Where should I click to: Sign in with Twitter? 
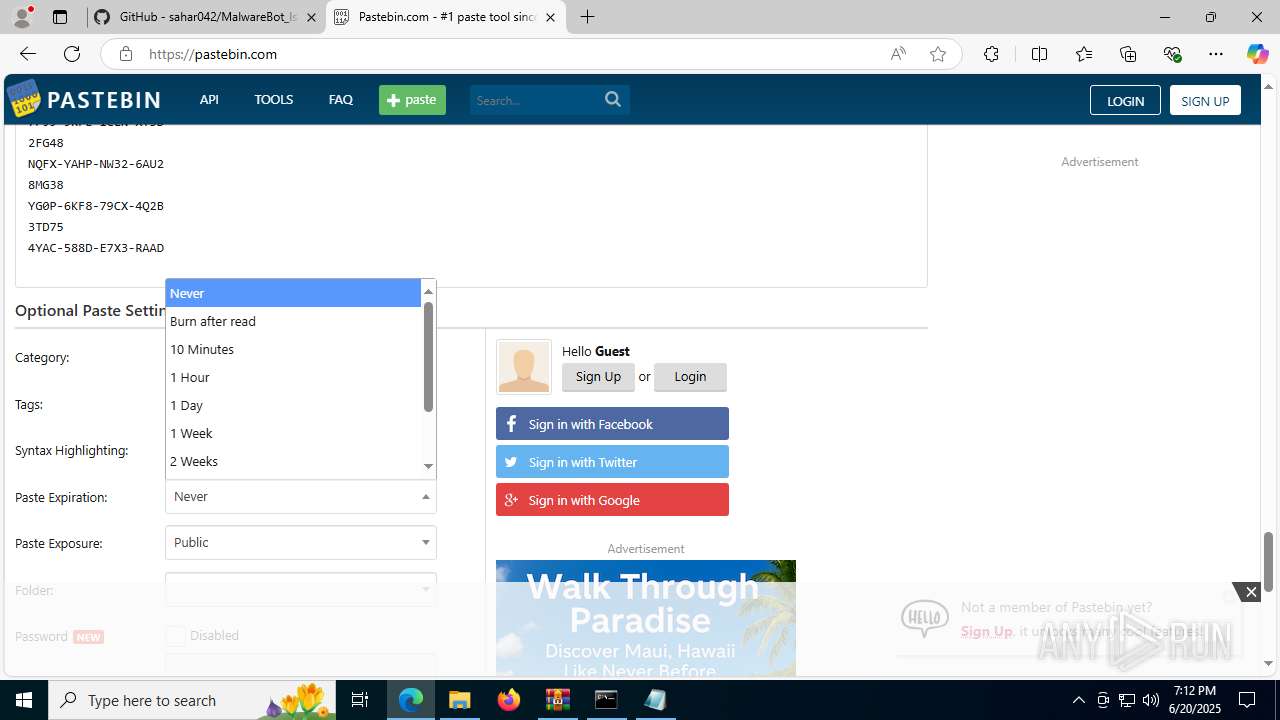612,462
